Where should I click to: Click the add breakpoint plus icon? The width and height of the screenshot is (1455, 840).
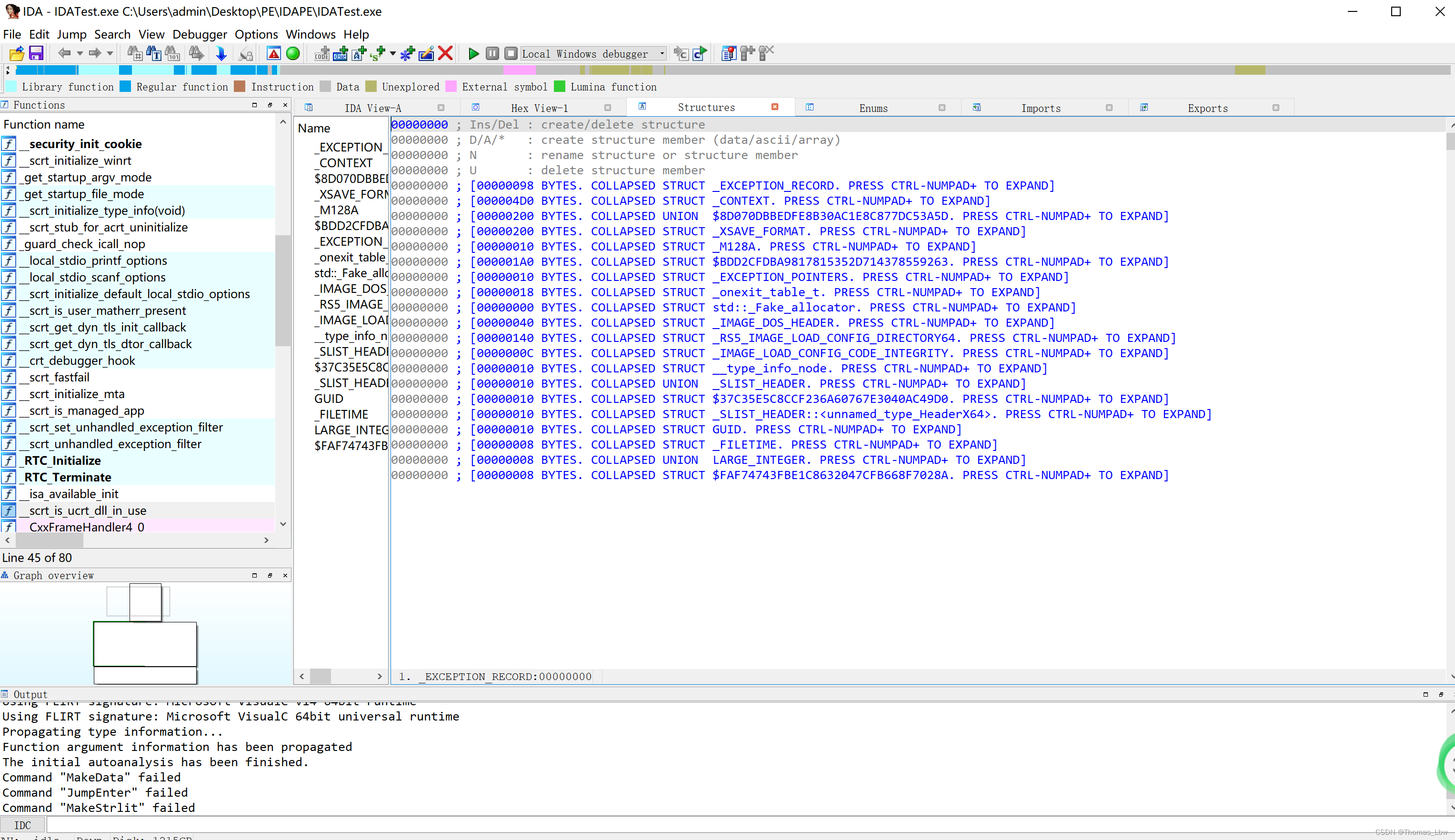pyautogui.click(x=748, y=54)
